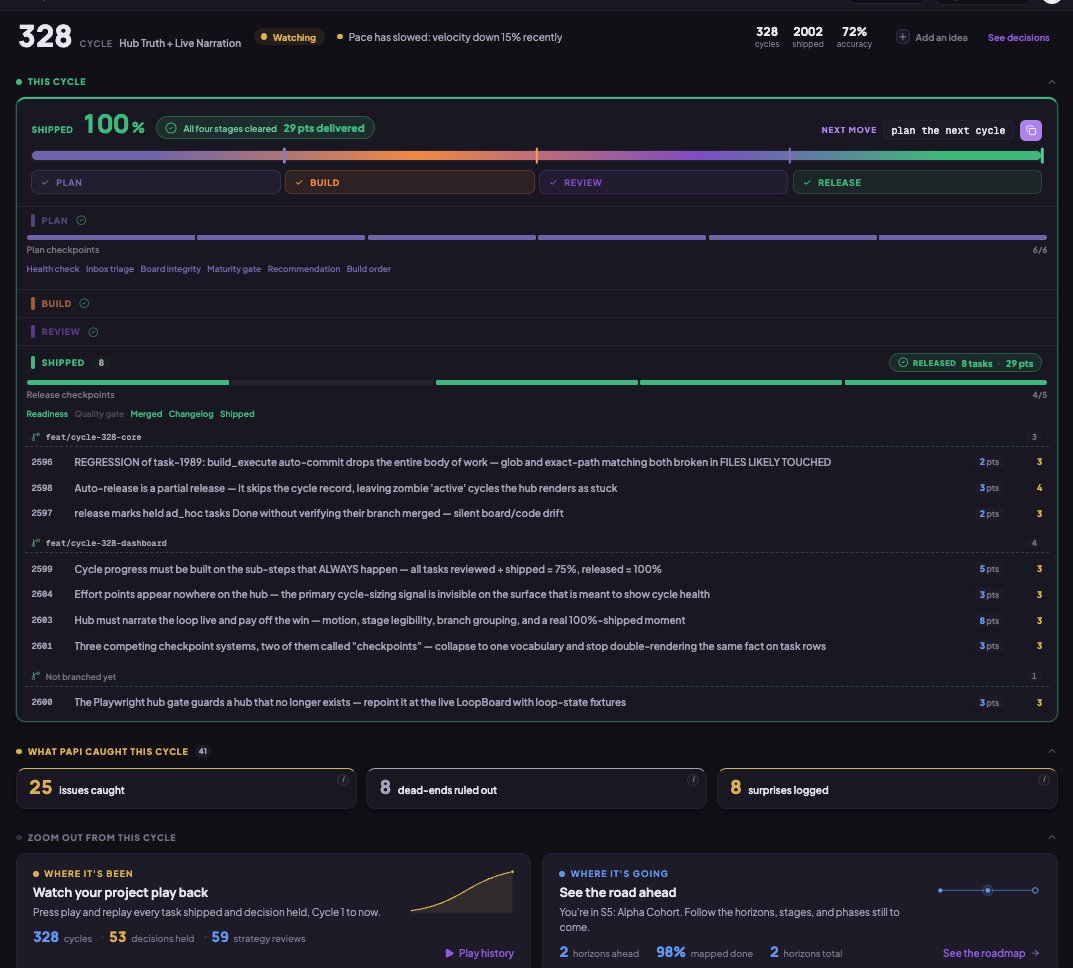Click the Recommendation checkpoint
This screenshot has width=1073, height=968.
(x=304, y=269)
